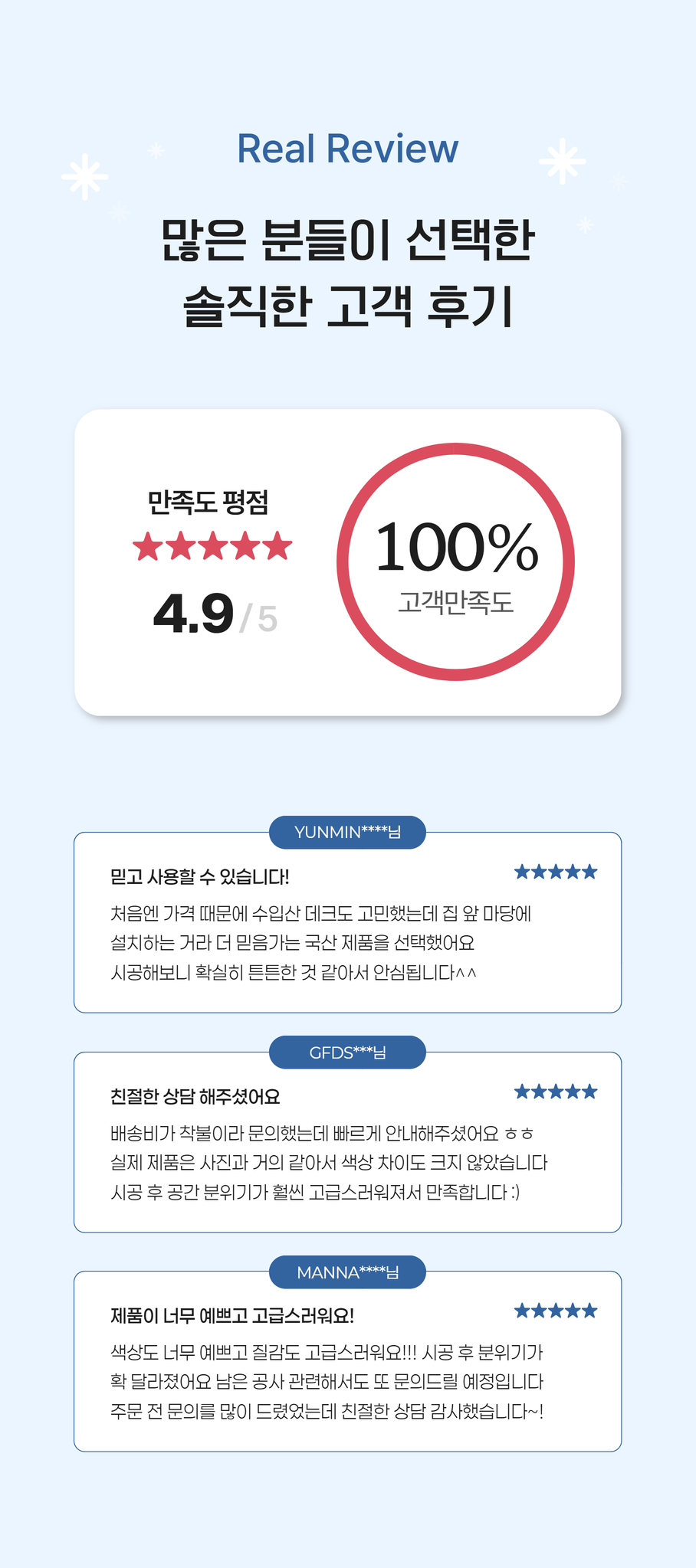Click the small faint snowflake above the left large one

click(156, 150)
